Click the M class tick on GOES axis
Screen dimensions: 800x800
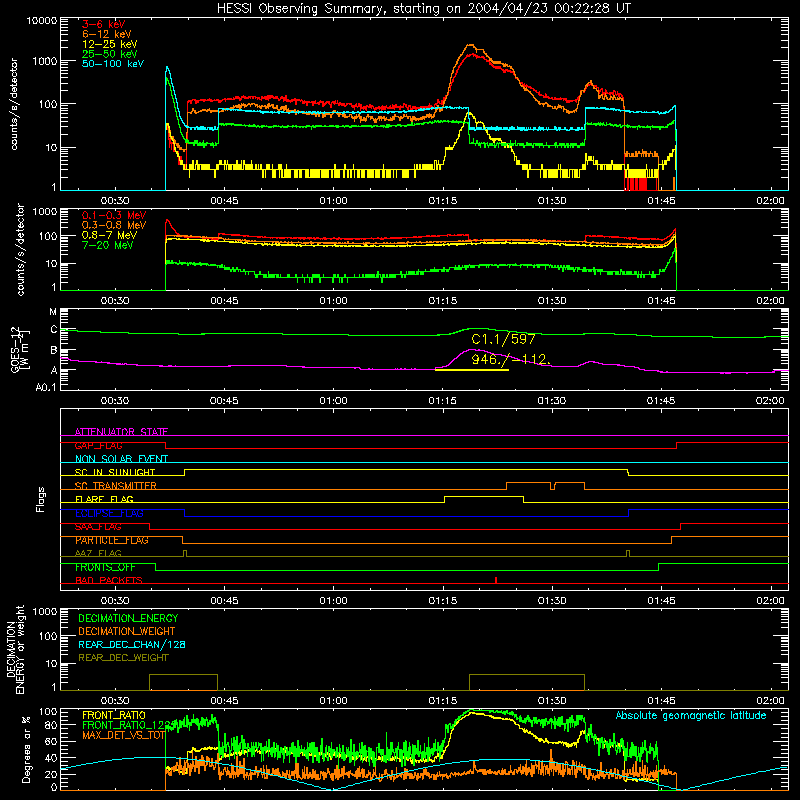click(53, 311)
